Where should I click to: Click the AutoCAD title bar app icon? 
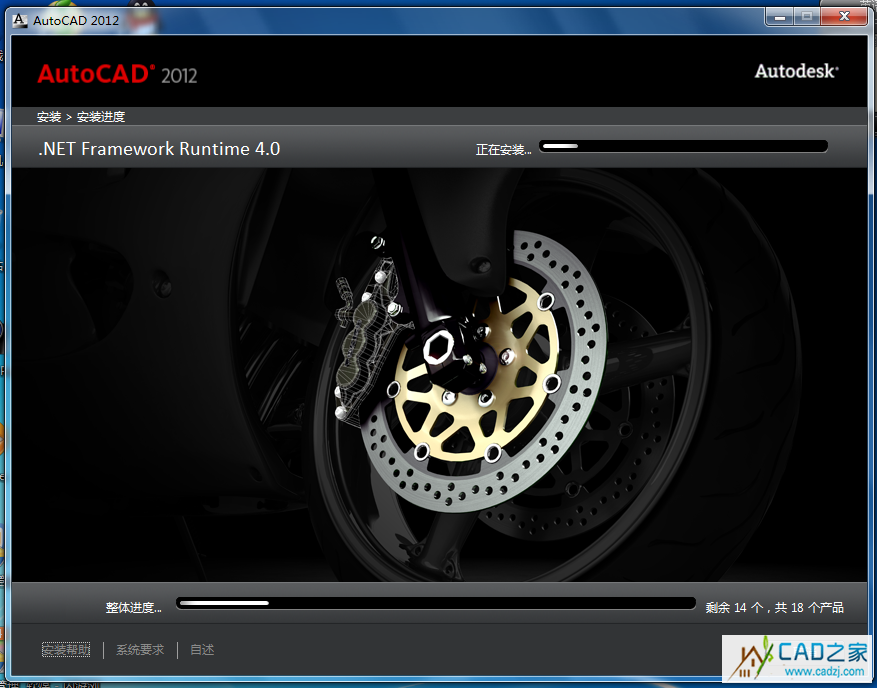(20, 20)
